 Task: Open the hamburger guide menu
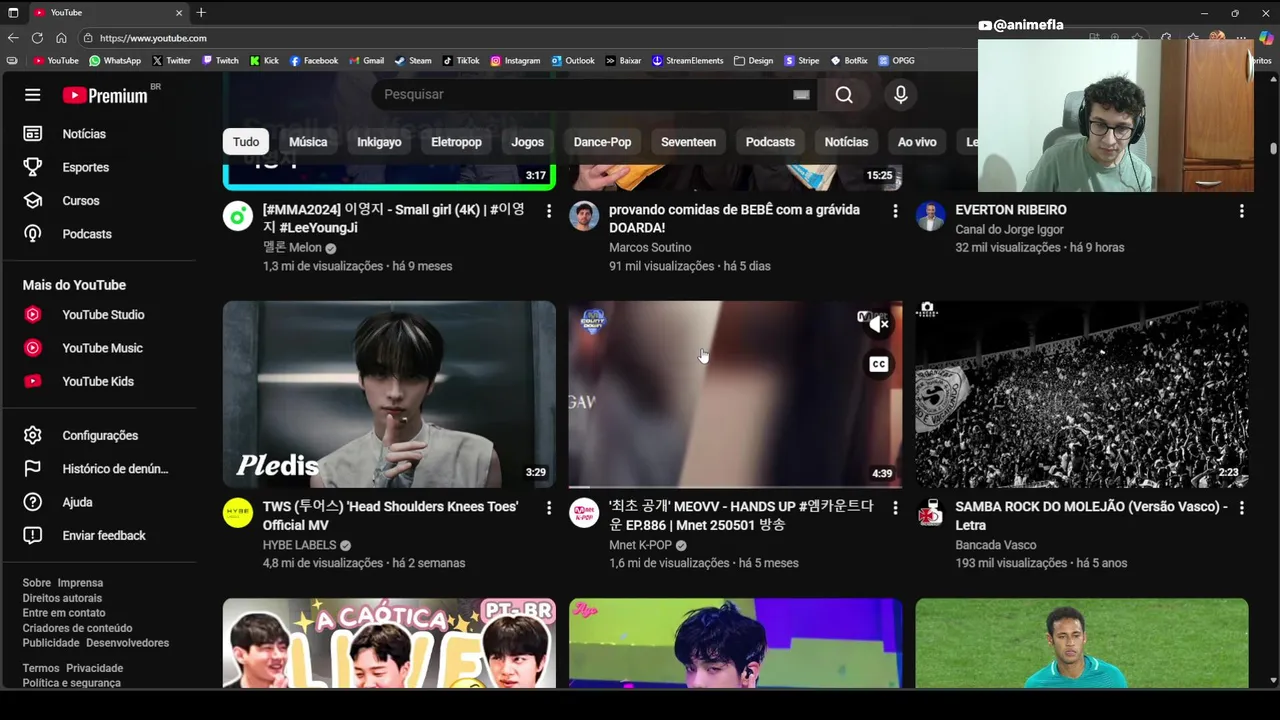point(33,95)
